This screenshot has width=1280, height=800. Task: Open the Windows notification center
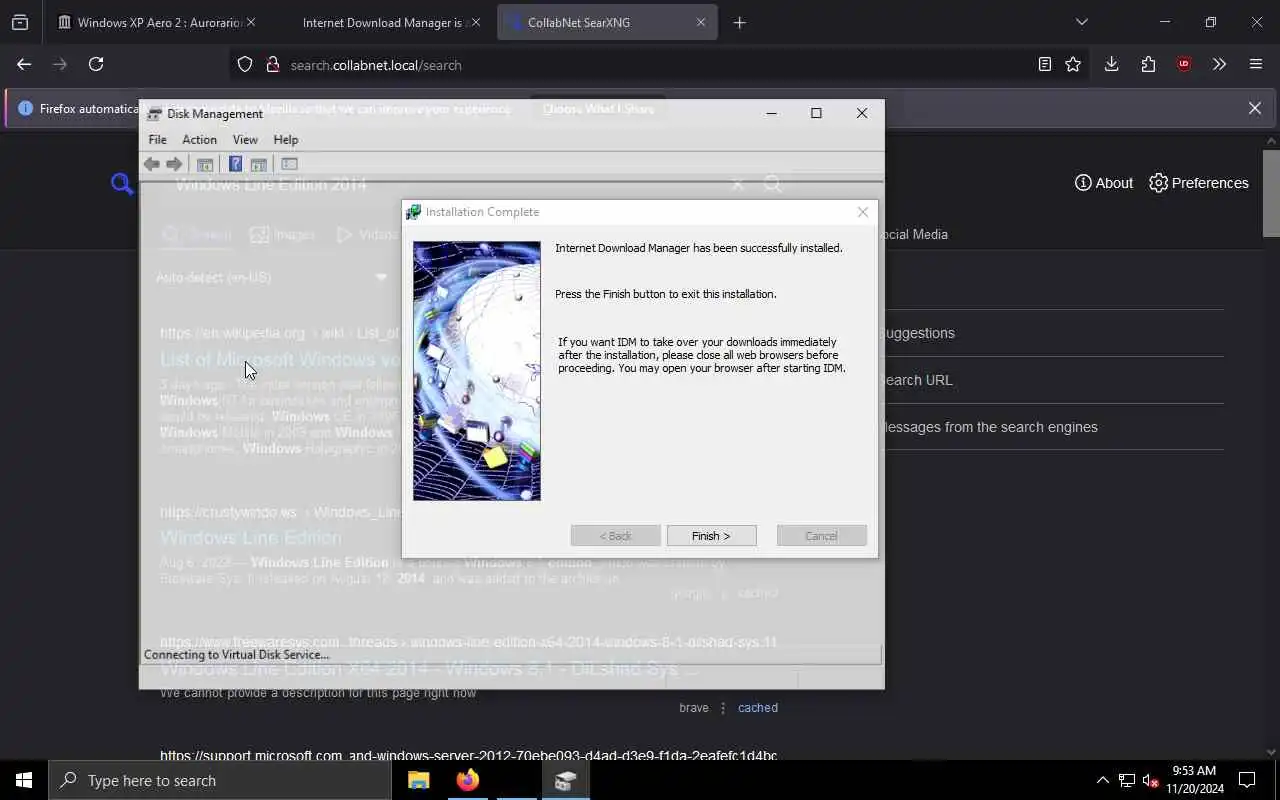tap(1247, 780)
